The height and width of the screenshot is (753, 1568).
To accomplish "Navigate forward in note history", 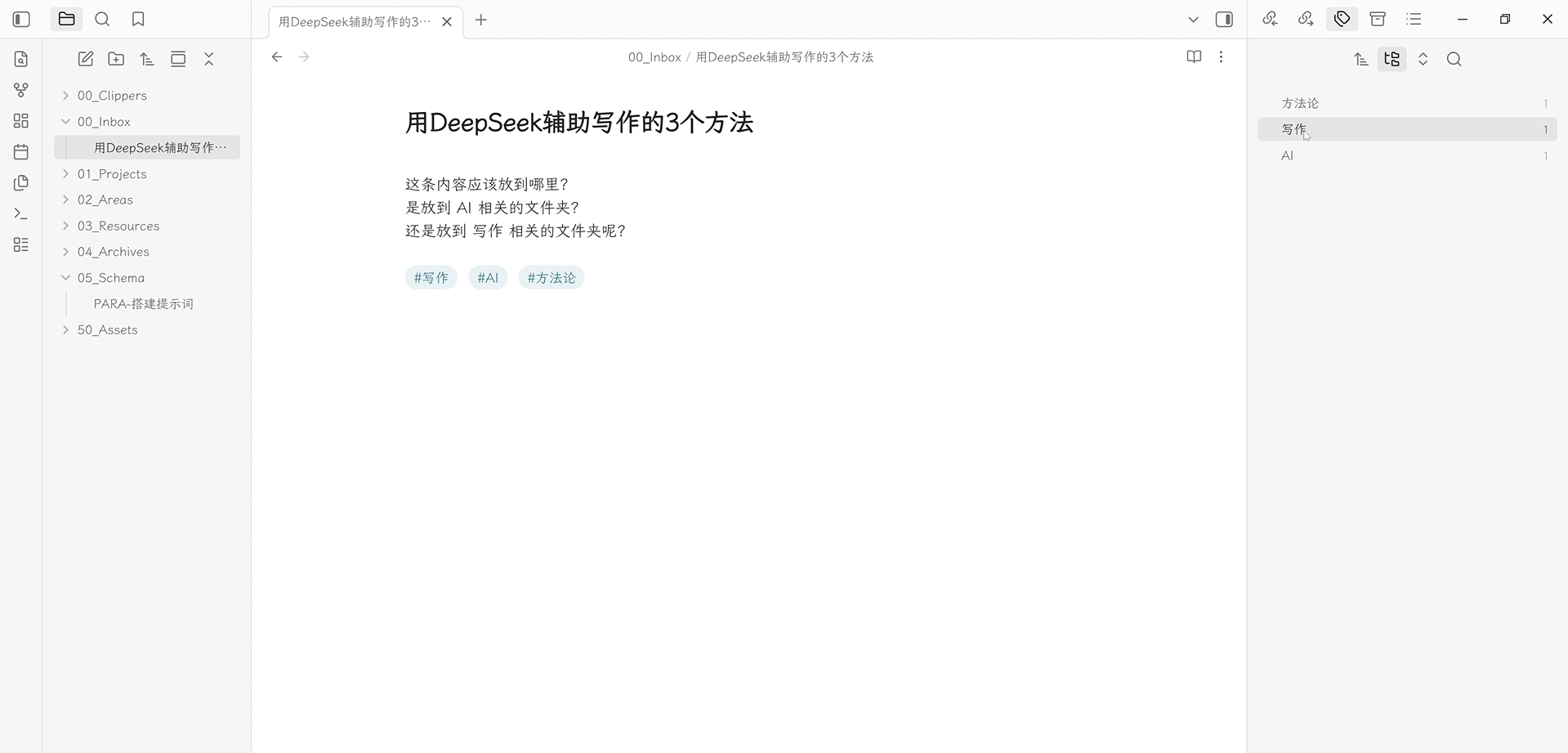I will pyautogui.click(x=304, y=57).
